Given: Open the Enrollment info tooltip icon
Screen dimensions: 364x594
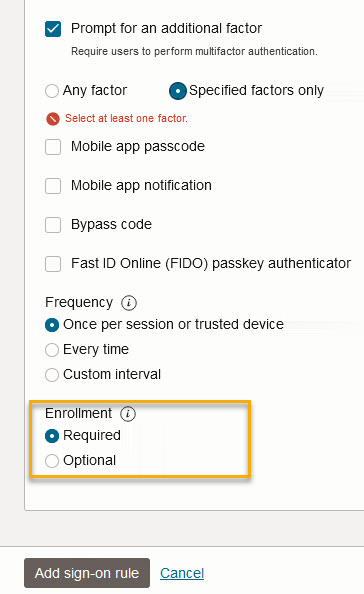Looking at the screenshot, I should pos(128,414).
